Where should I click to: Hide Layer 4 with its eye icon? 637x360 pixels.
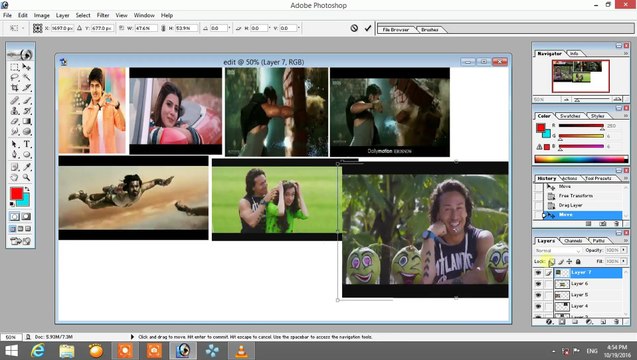coord(538,306)
